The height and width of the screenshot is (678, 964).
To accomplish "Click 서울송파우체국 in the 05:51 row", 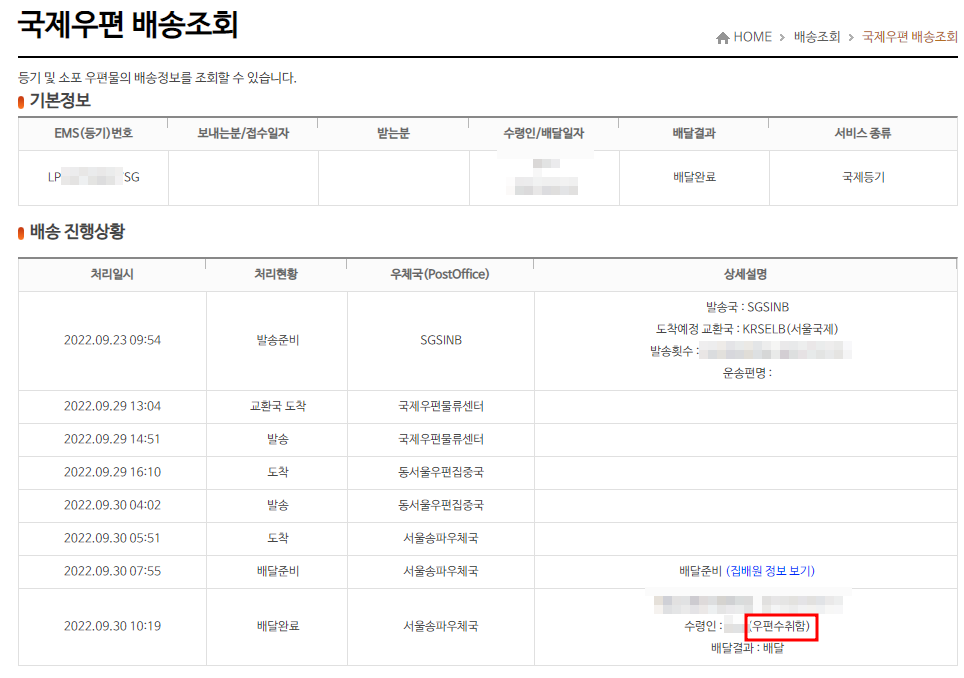I will pos(441,538).
